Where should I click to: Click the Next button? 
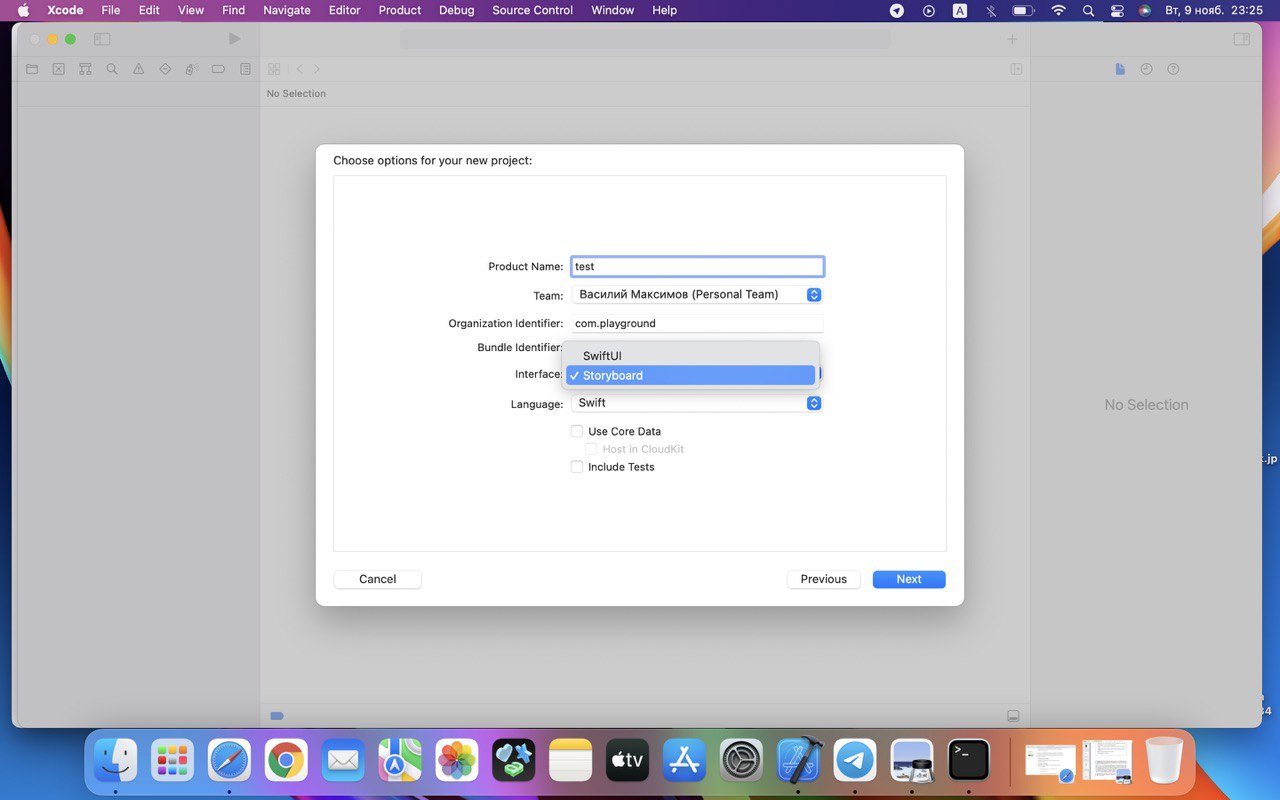[909, 579]
